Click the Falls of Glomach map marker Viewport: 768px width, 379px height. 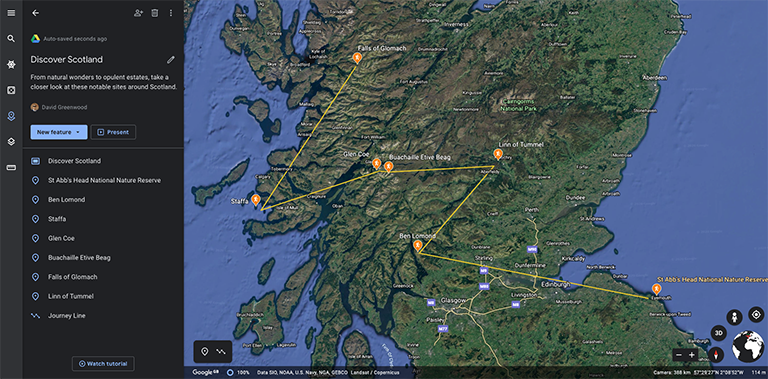[x=357, y=58]
